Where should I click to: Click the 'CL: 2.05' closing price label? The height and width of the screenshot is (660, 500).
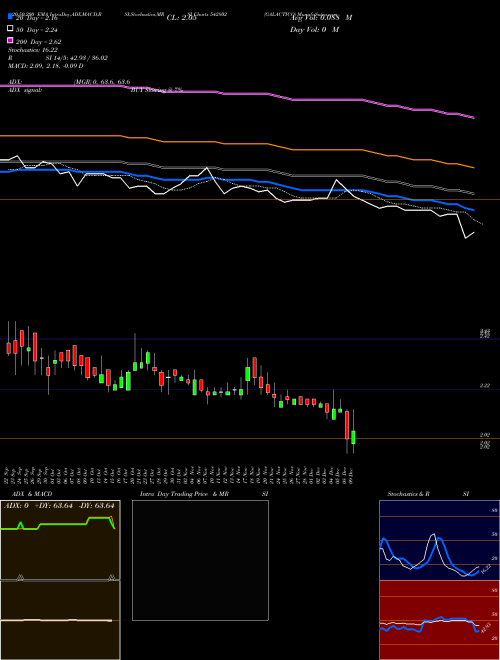click(x=181, y=18)
